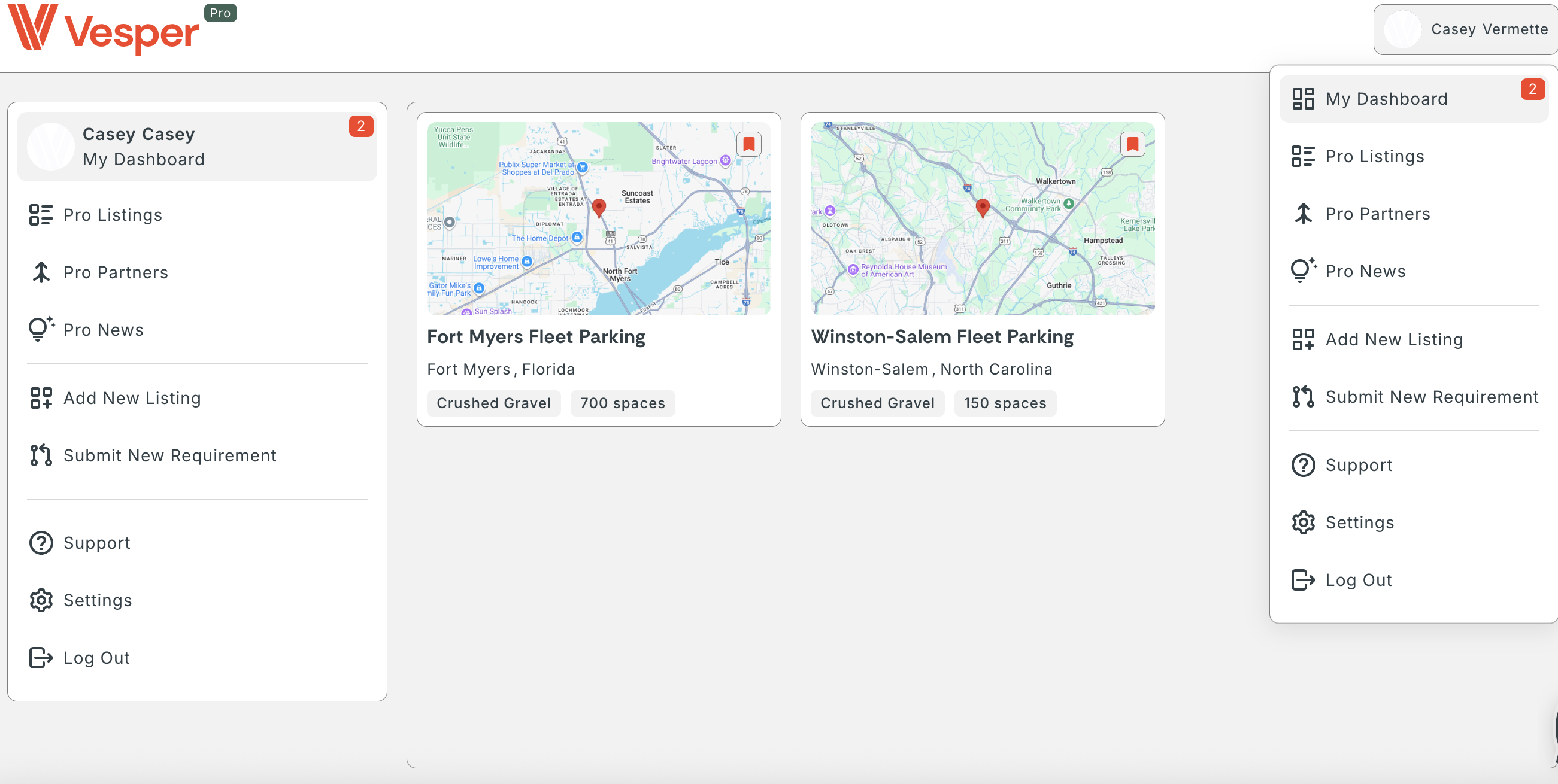The image size is (1558, 784).
Task: Click the Settings gear icon in dropdown
Action: (1303, 522)
